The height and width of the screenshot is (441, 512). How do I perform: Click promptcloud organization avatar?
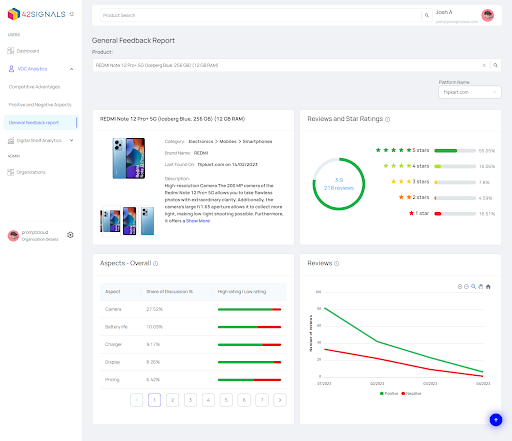pos(13,235)
